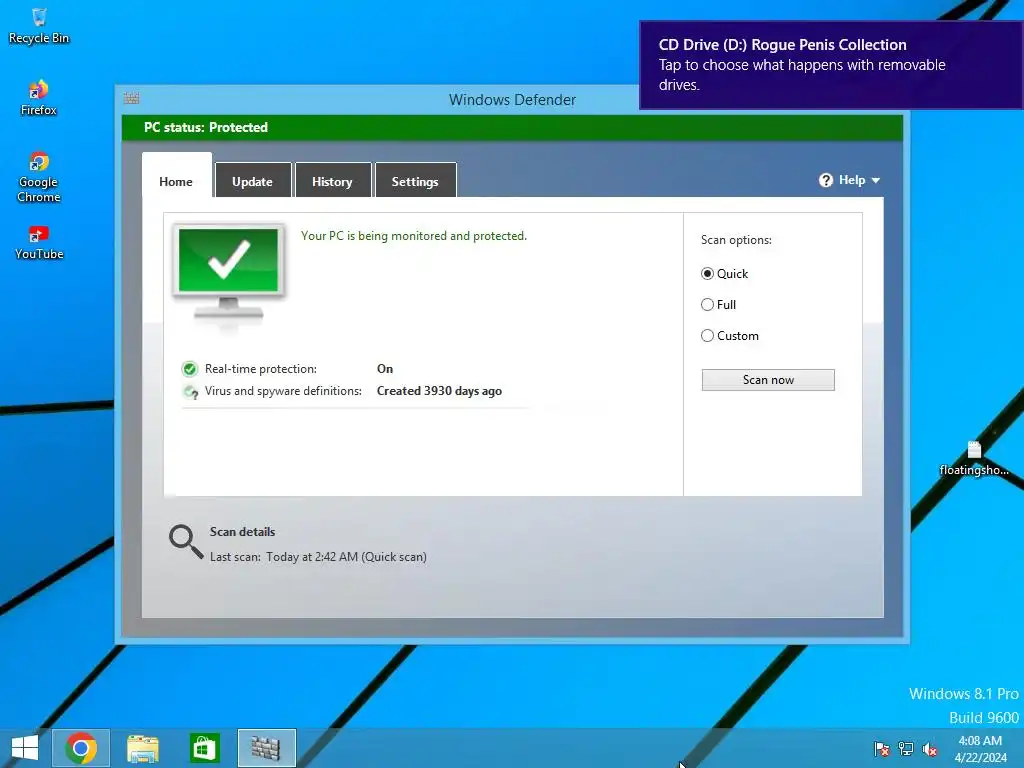The image size is (1024, 768).
Task: Click the 'Scan options:' label
Action: (x=736, y=240)
